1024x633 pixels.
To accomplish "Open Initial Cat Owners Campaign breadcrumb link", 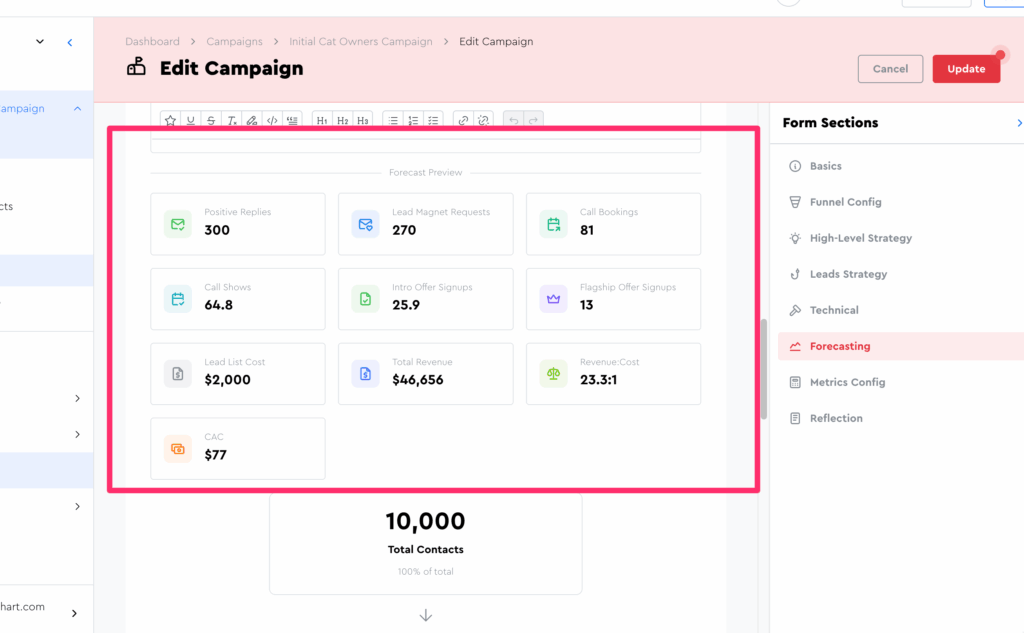I will 360,42.
